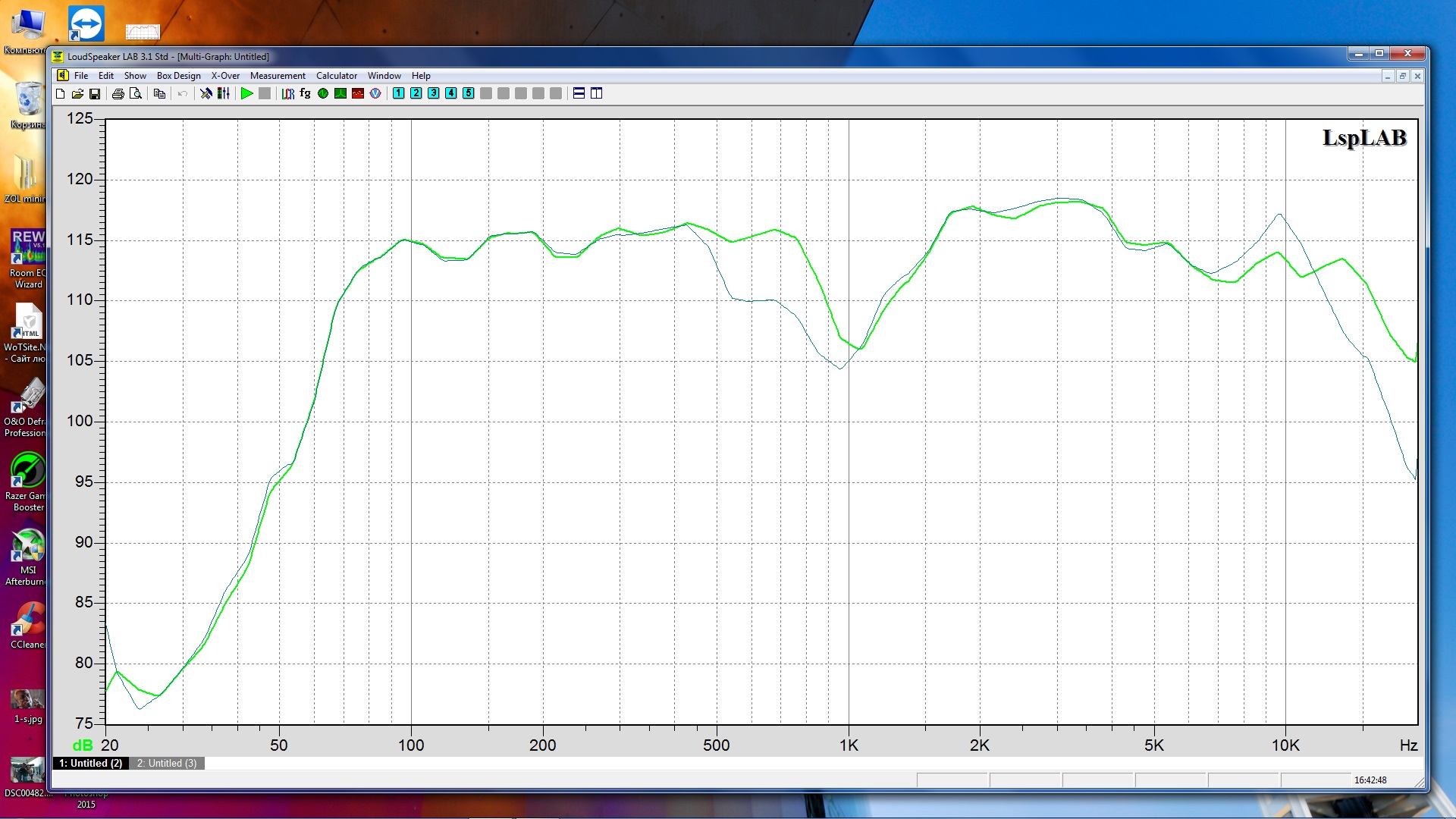Open the Window menu
The image size is (1456, 819).
384,76
